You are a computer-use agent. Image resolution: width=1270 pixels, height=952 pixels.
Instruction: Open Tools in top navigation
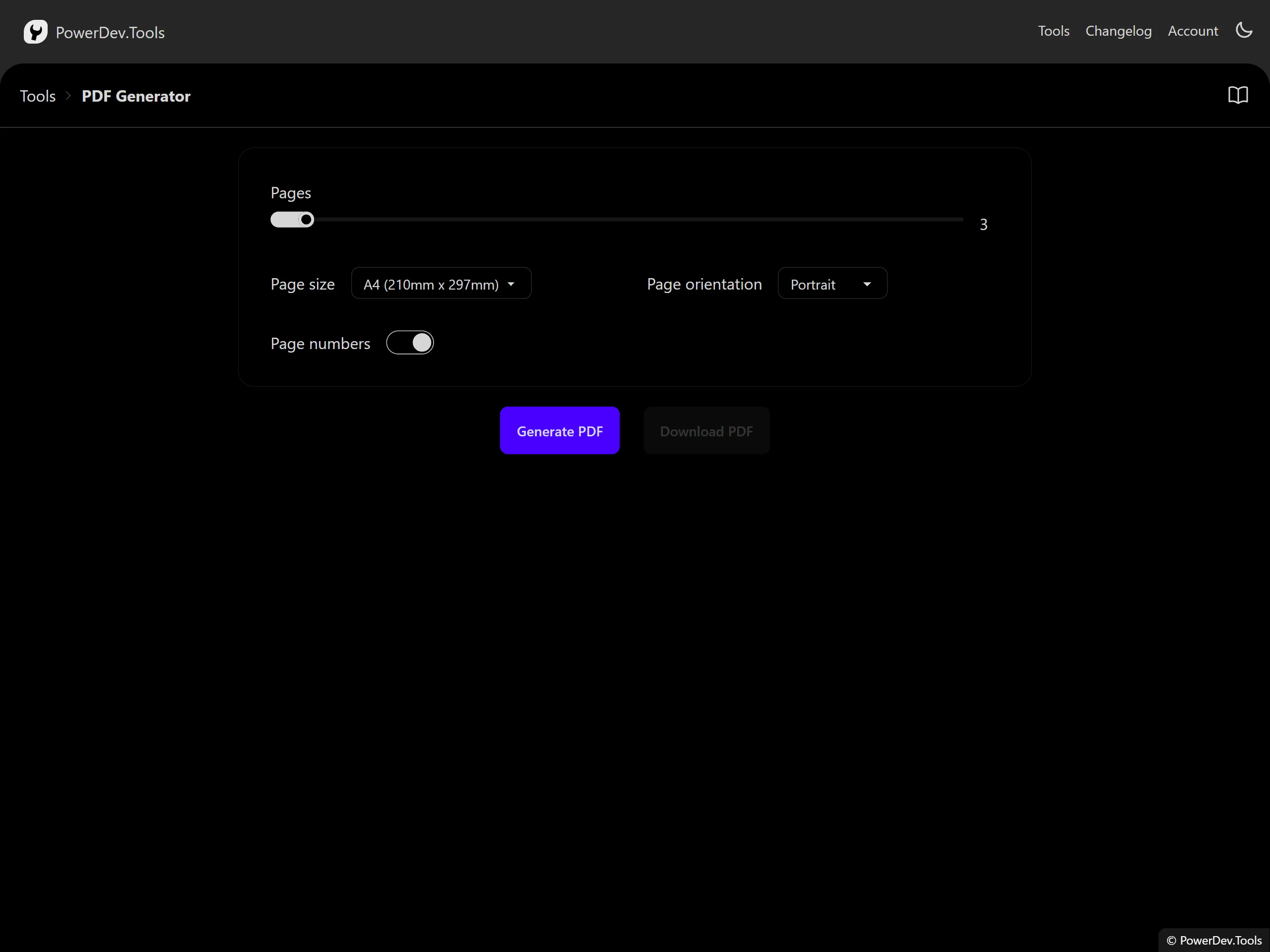coord(1054,31)
